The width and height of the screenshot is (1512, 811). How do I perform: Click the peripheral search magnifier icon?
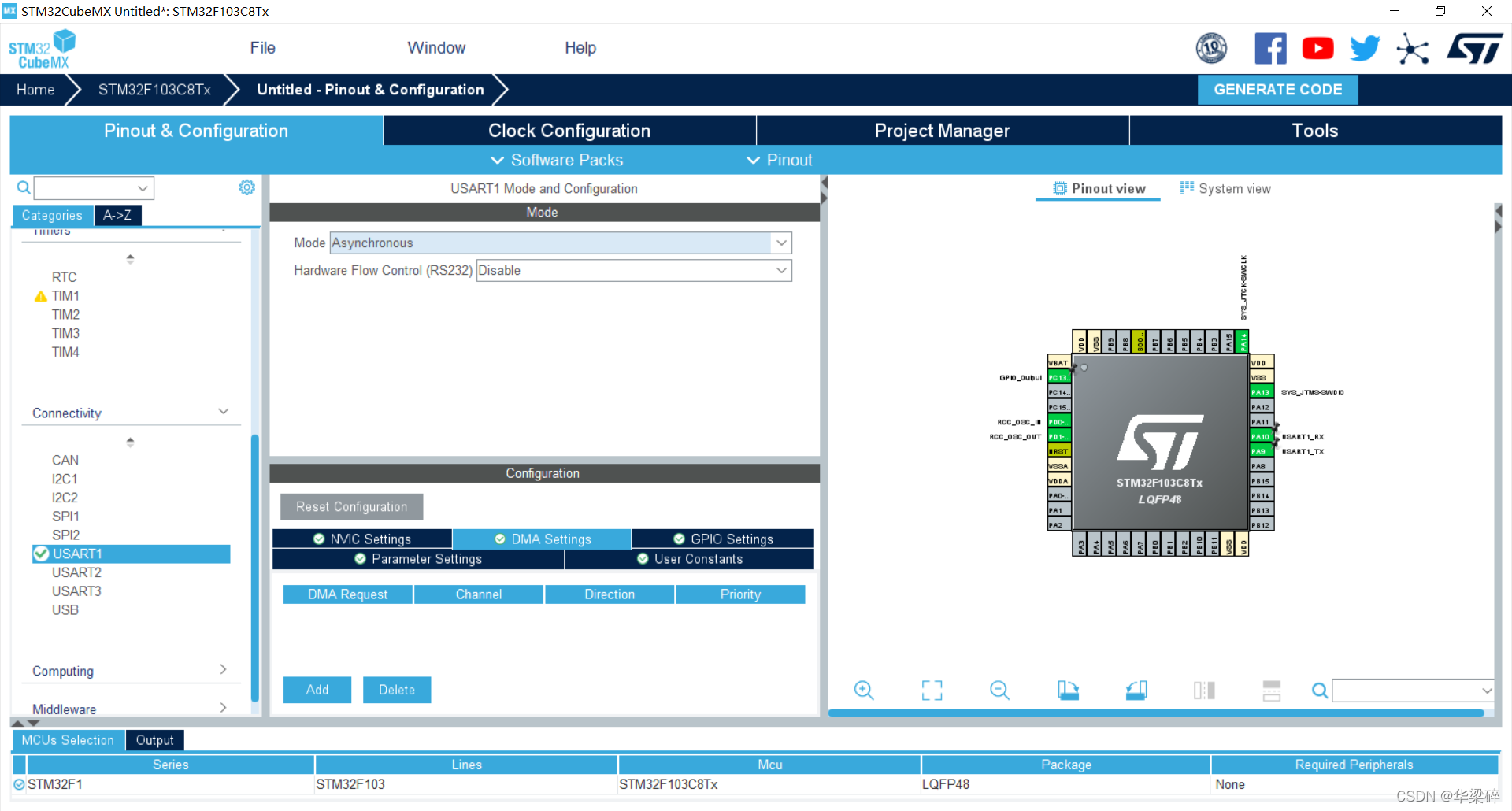coord(24,187)
